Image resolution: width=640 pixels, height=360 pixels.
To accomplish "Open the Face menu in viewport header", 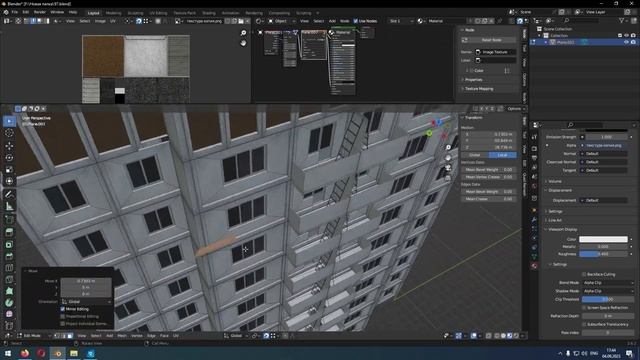I will click(164, 336).
